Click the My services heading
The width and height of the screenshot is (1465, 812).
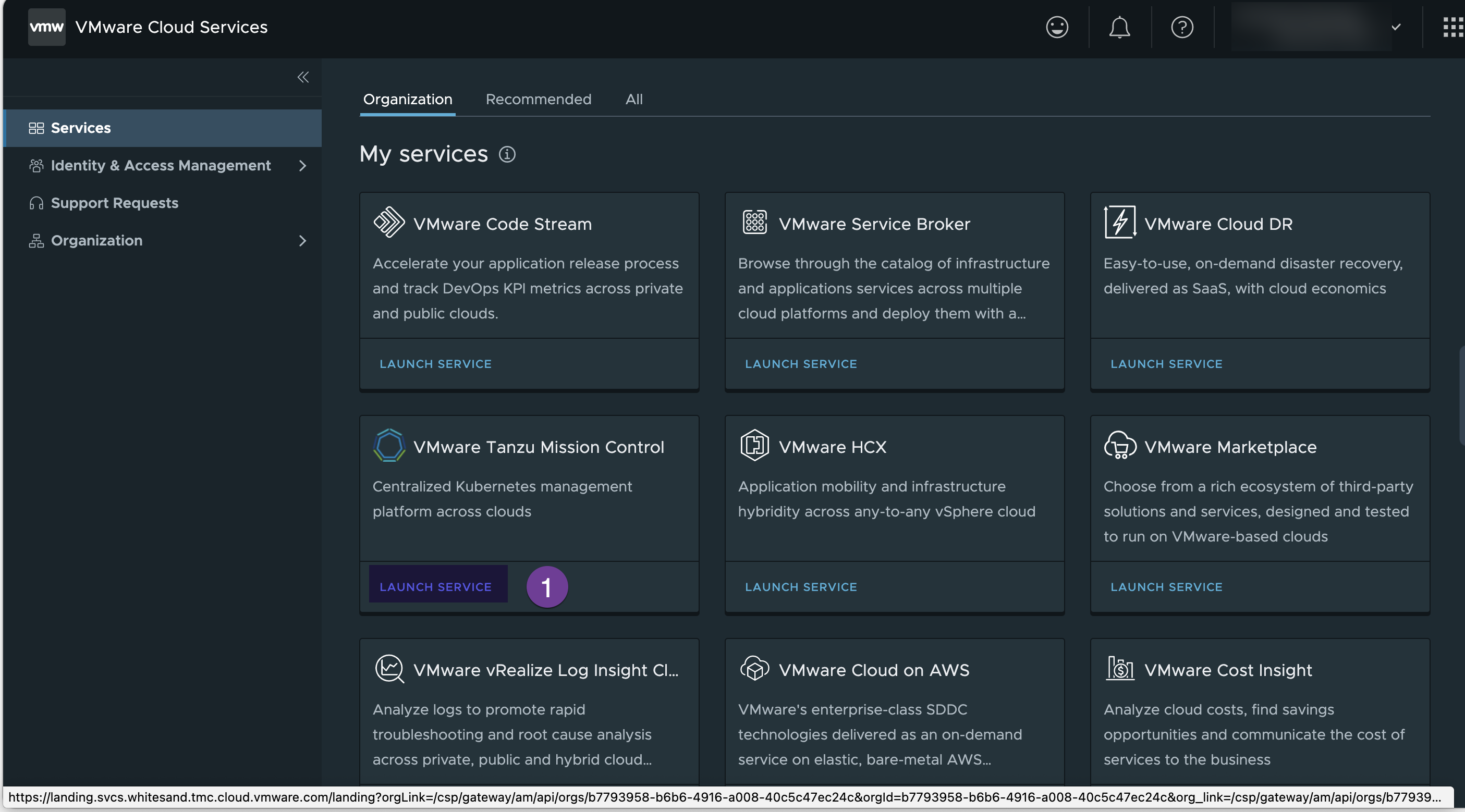click(424, 154)
